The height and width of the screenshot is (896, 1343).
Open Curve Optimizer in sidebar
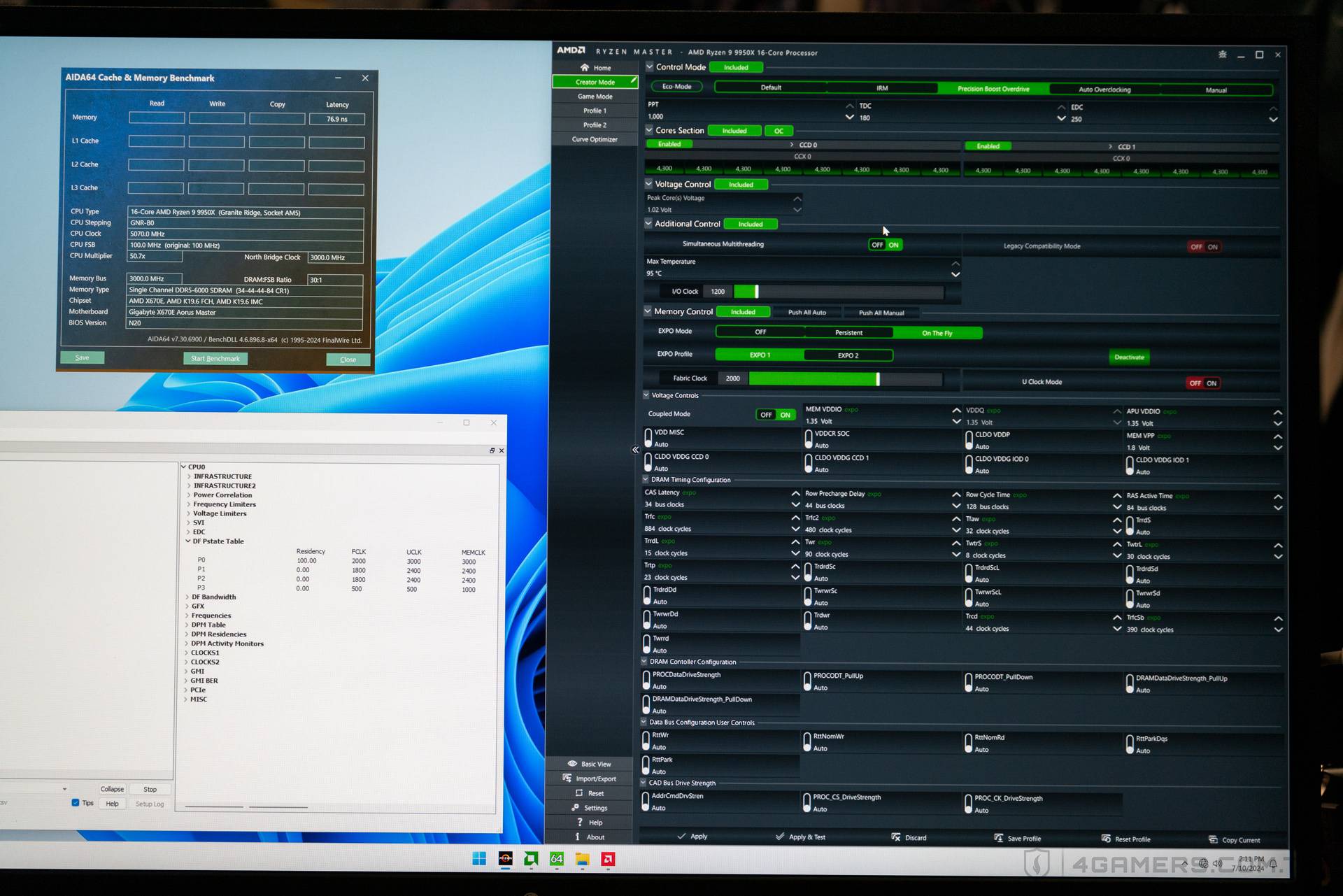pos(595,139)
